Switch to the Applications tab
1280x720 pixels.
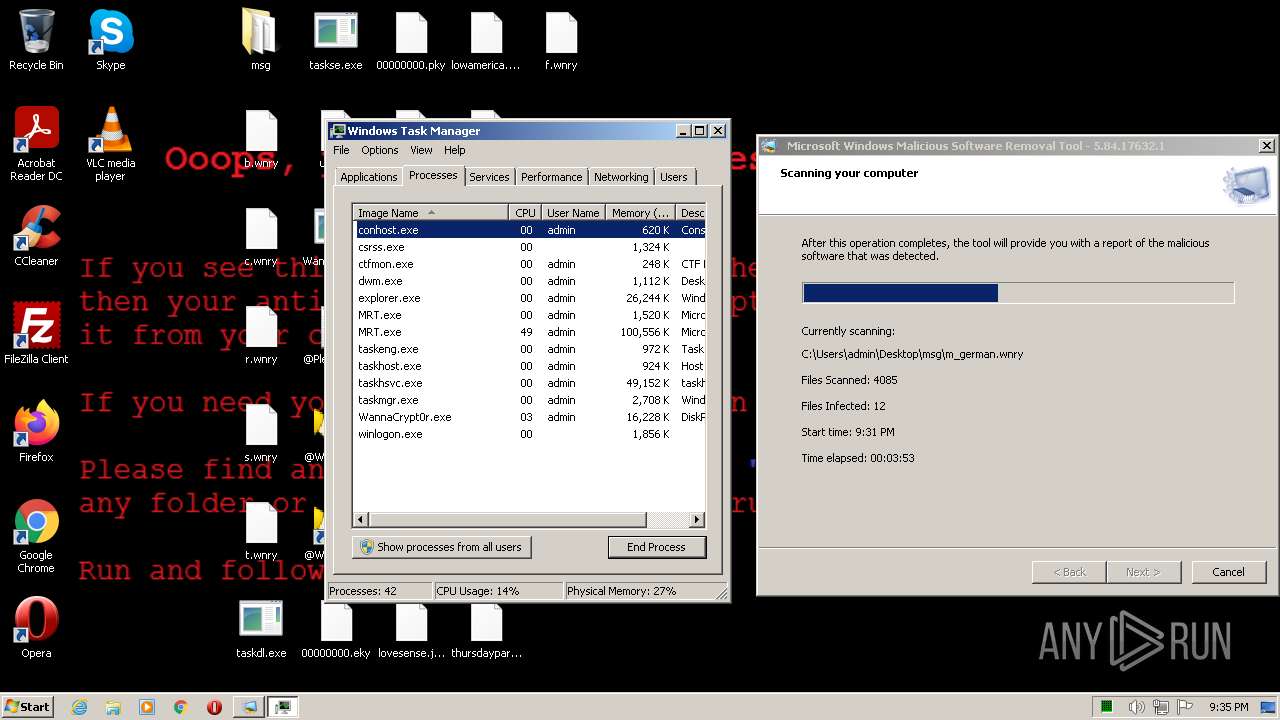click(368, 177)
